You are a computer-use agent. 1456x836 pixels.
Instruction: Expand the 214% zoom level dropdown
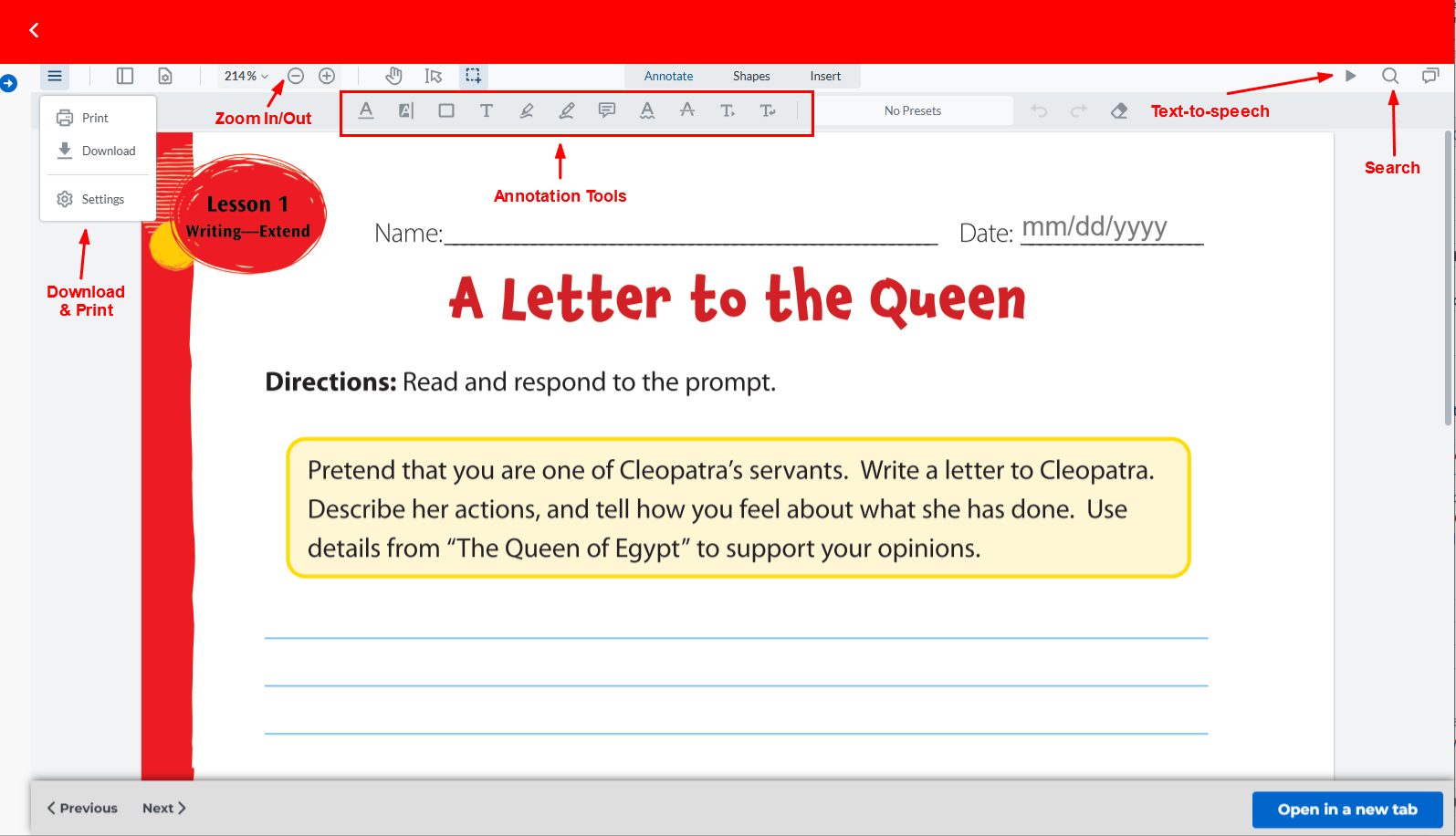[246, 76]
